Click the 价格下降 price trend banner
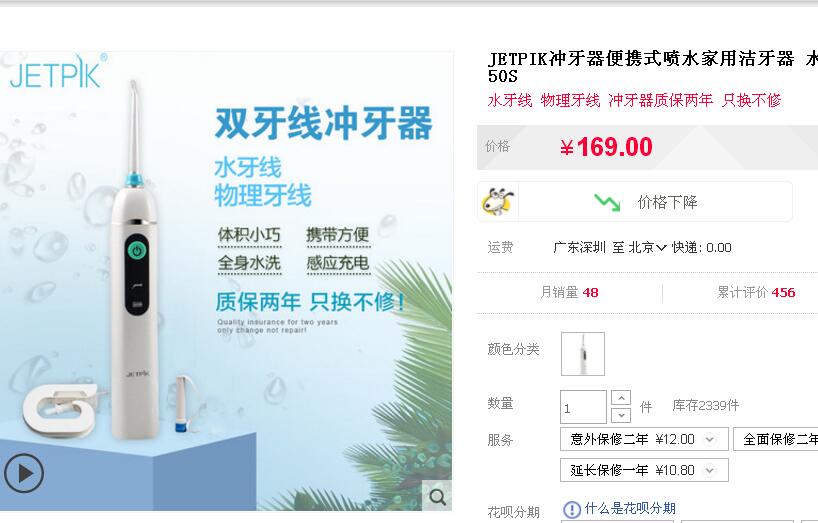This screenshot has width=818, height=523. click(x=635, y=202)
